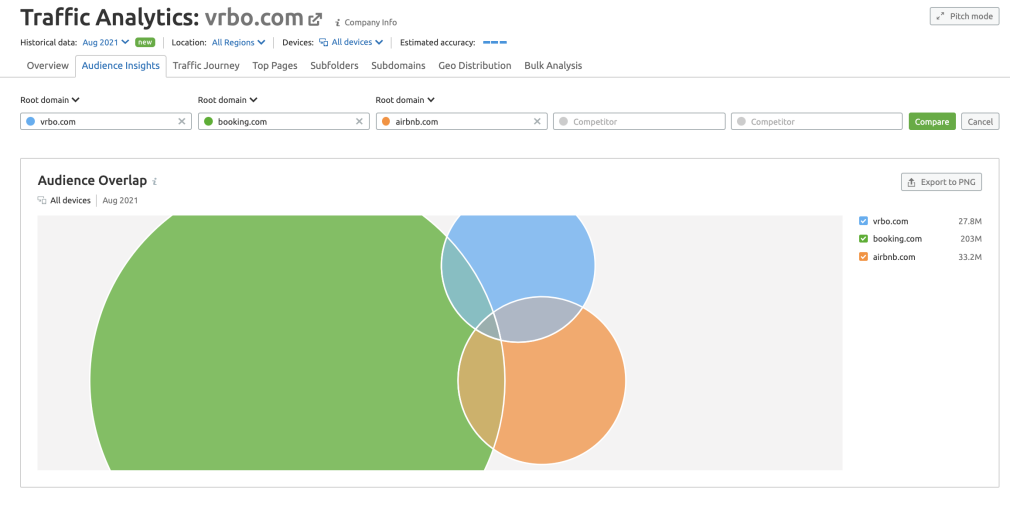This screenshot has height=506, width=1010.
Task: Enable Pitch mode
Action: point(964,16)
